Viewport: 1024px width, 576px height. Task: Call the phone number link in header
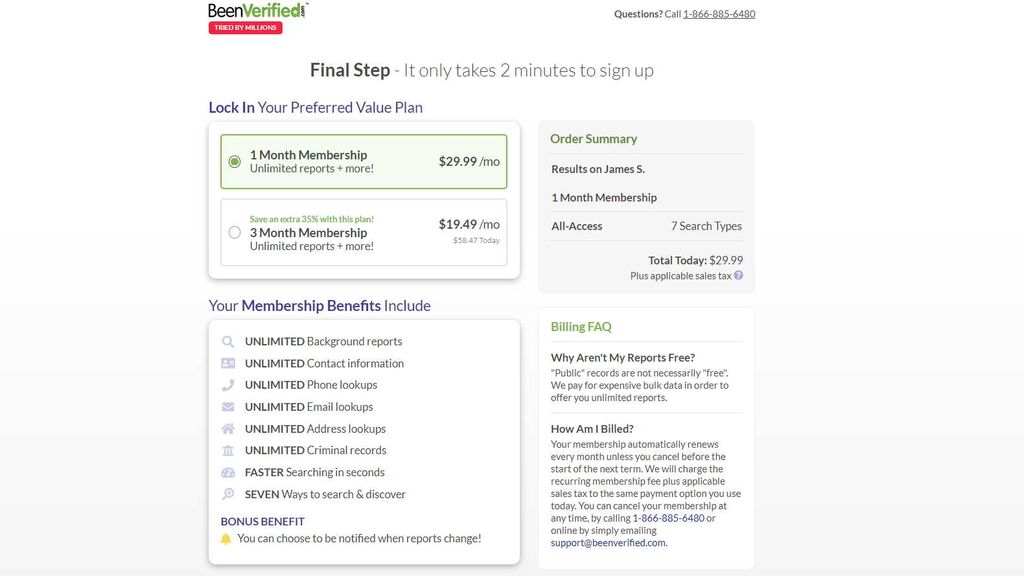point(719,14)
